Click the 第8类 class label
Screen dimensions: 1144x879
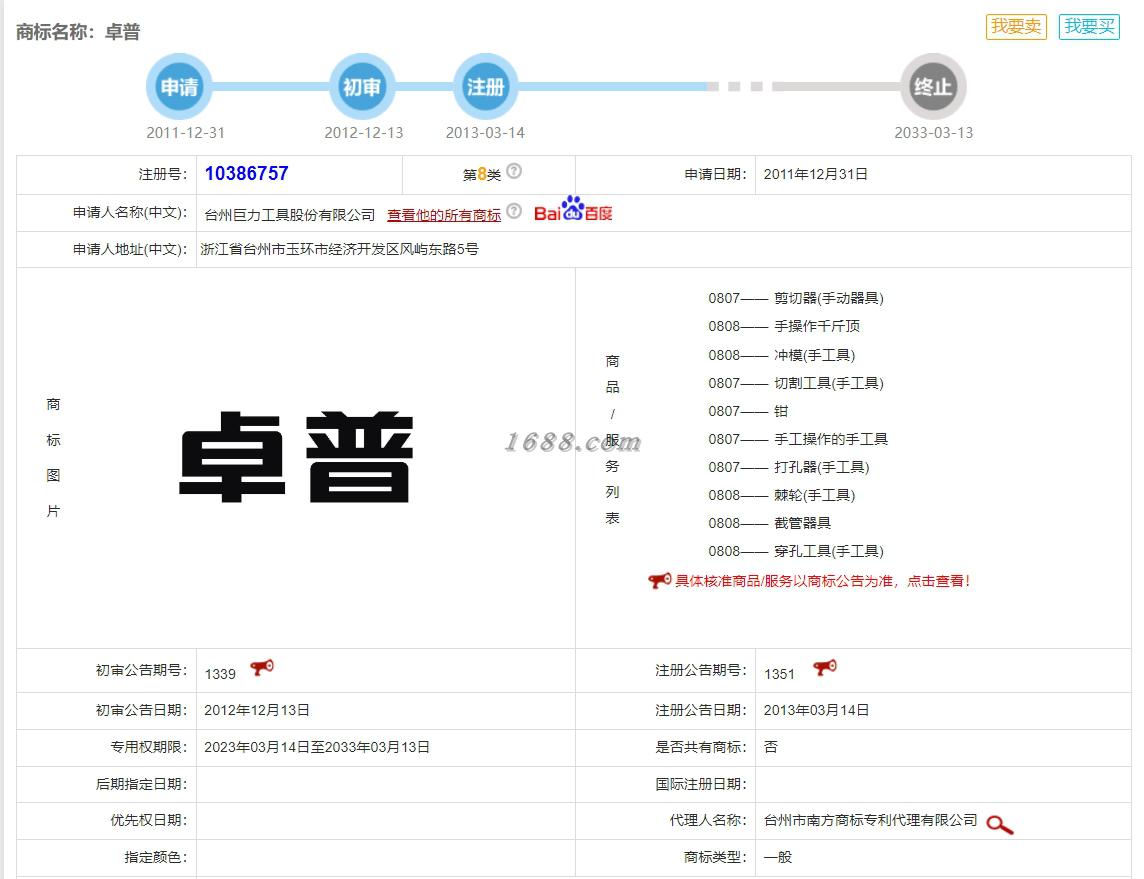482,174
